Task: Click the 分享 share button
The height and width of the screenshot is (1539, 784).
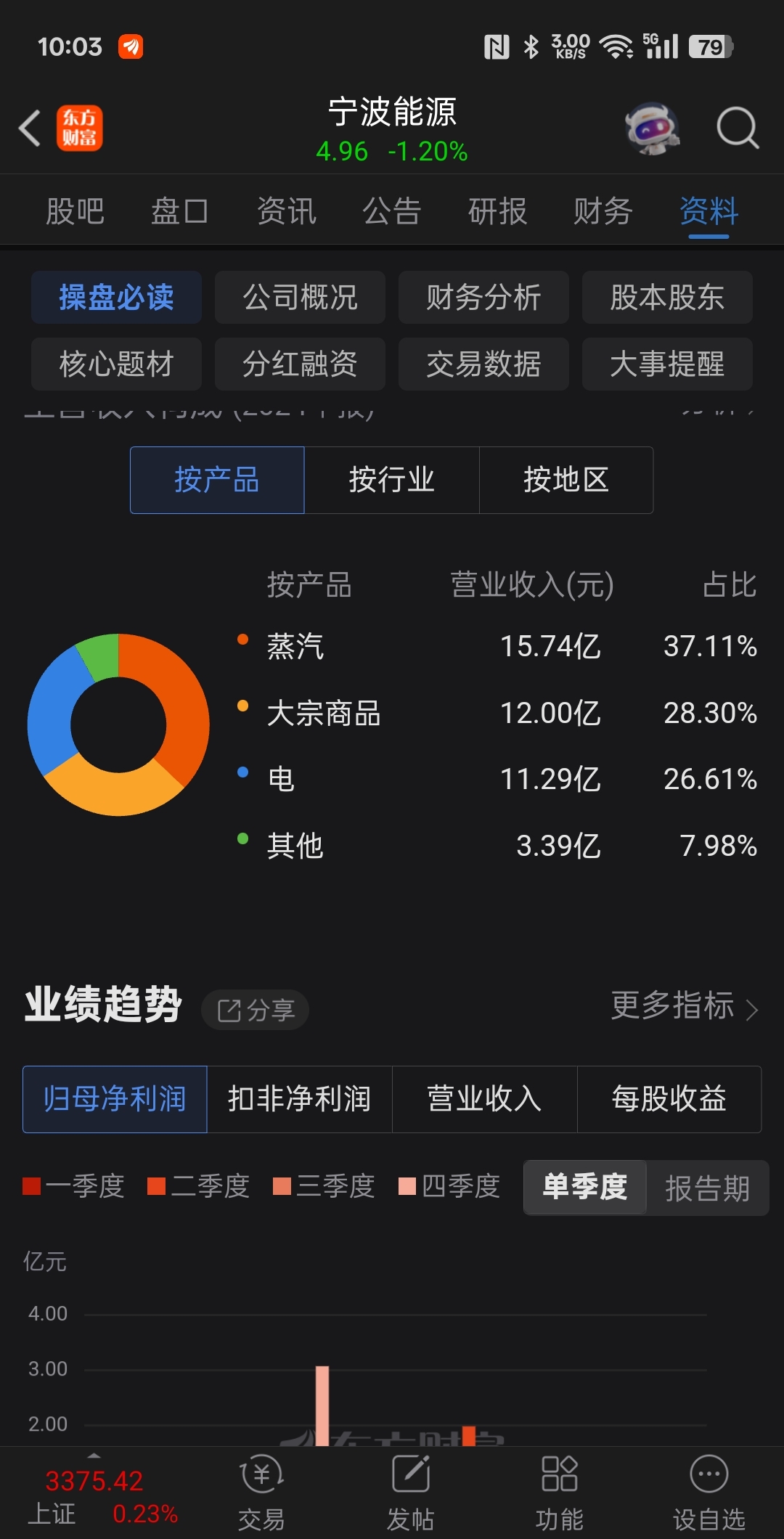Action: coord(255,1010)
